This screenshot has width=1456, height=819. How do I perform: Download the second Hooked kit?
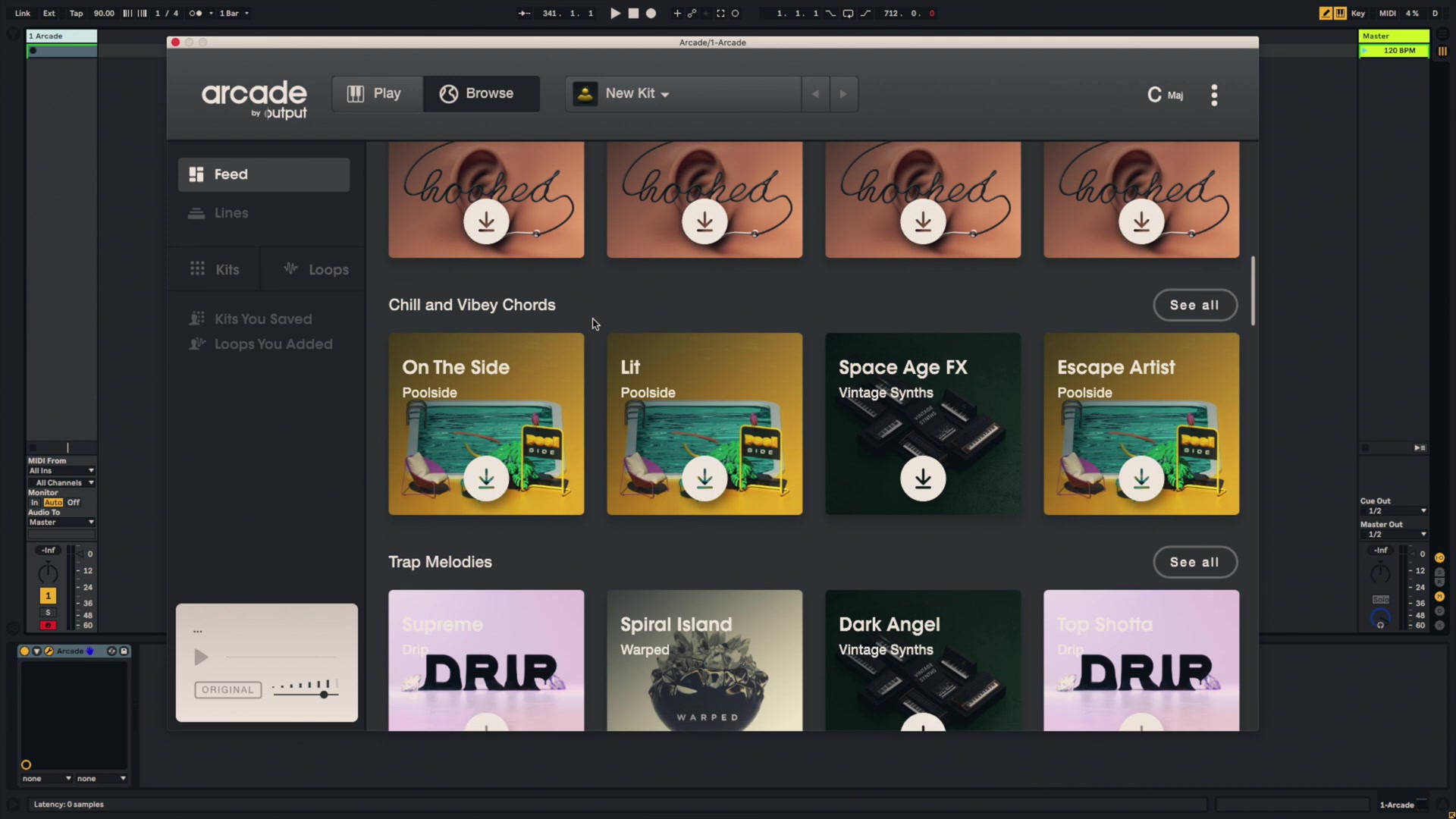tap(704, 221)
